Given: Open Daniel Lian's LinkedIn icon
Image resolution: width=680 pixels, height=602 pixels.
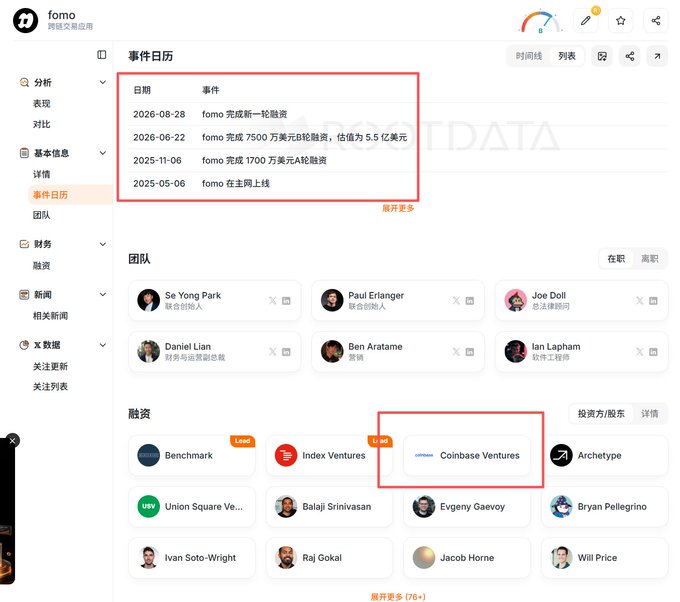Looking at the screenshot, I should coord(286,352).
